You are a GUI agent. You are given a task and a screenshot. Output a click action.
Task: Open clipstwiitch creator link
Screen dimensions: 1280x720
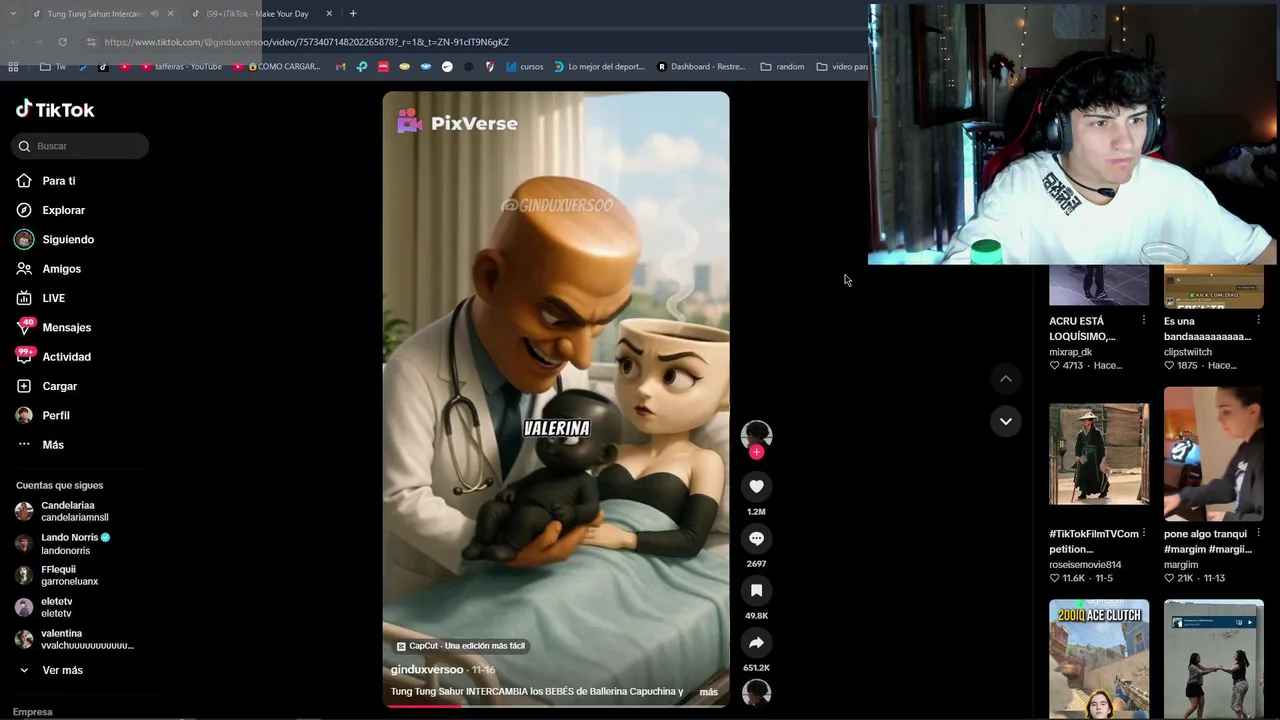(x=1188, y=352)
